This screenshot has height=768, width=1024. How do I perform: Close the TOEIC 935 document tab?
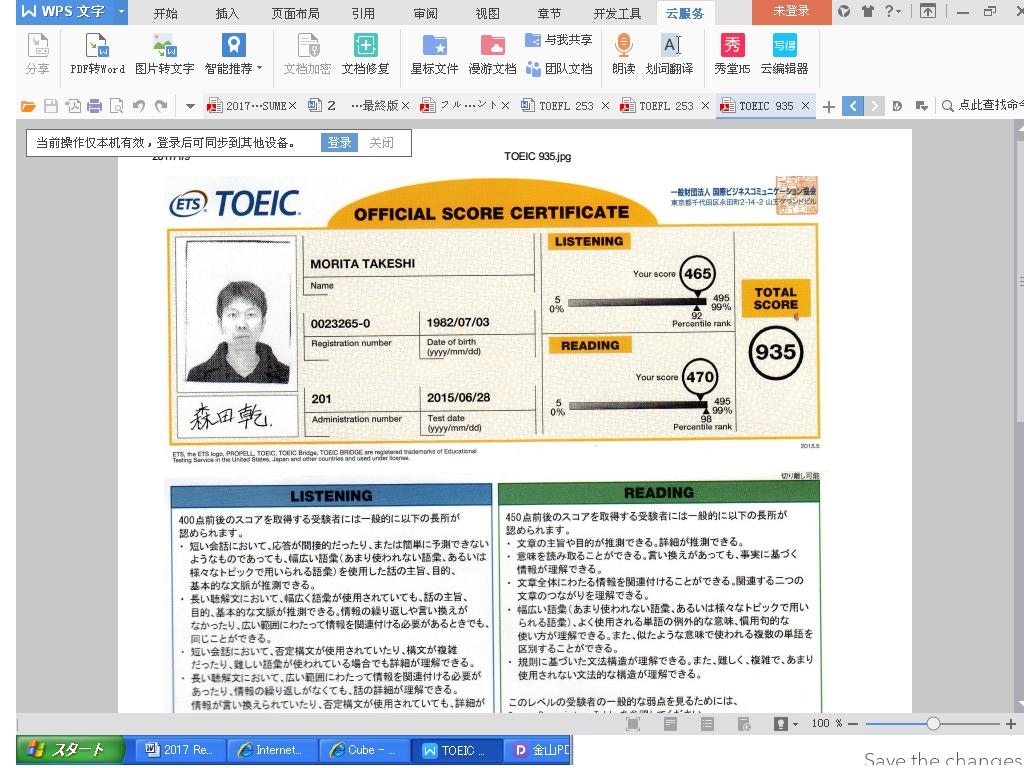coord(805,106)
